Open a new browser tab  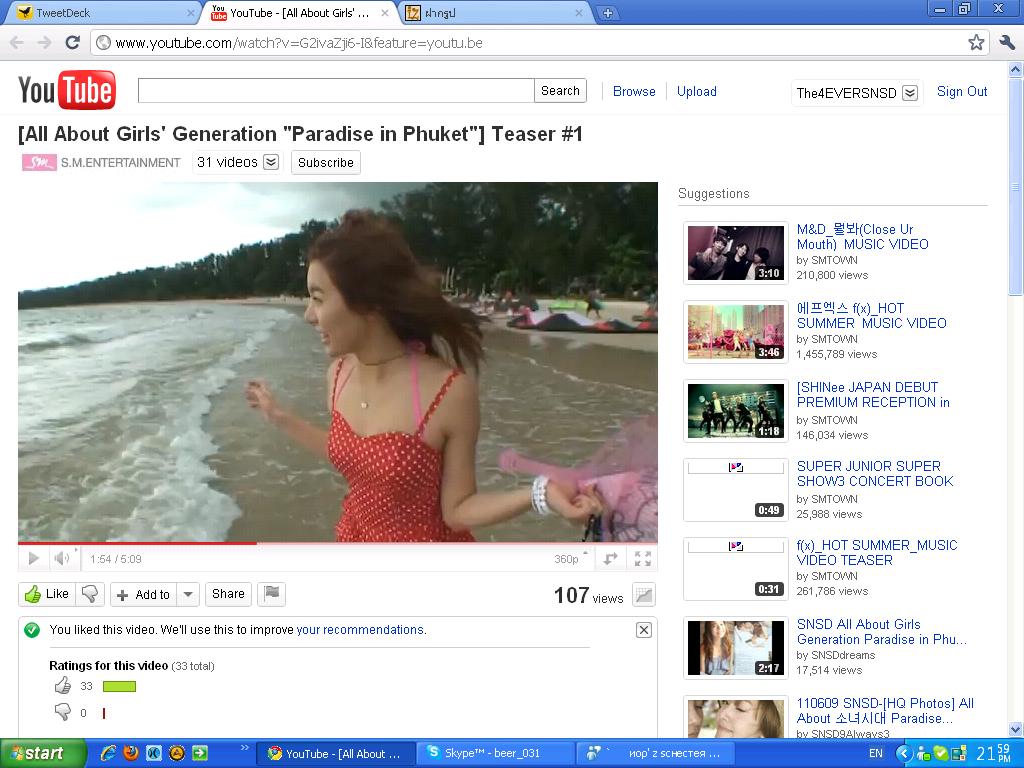point(607,13)
